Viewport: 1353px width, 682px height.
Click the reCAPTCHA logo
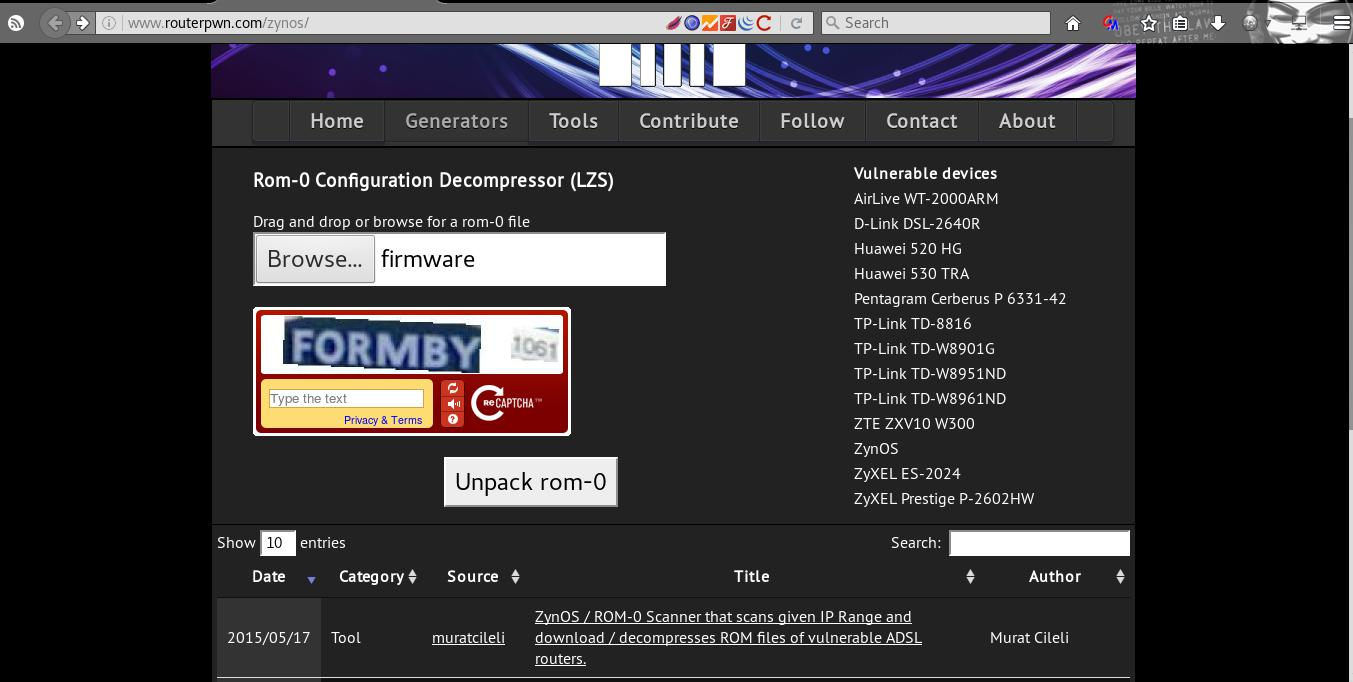pyautogui.click(x=506, y=403)
